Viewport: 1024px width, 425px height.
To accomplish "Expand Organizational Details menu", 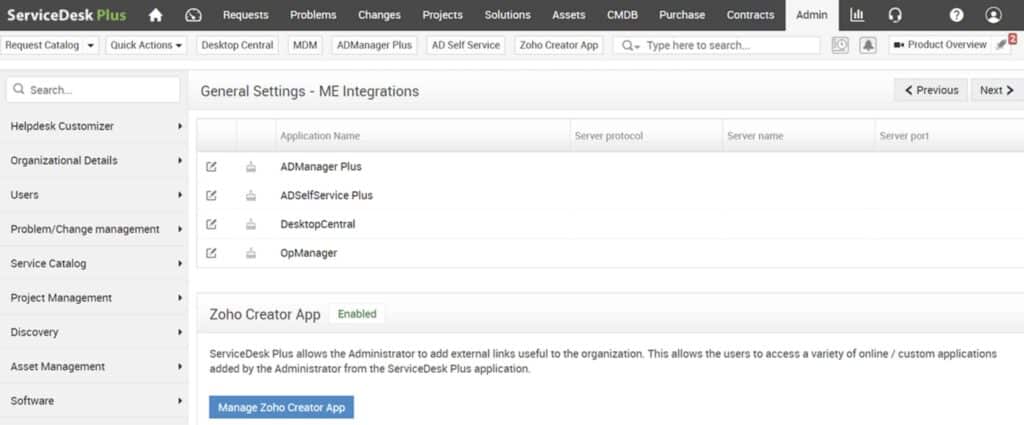I will click(x=95, y=161).
